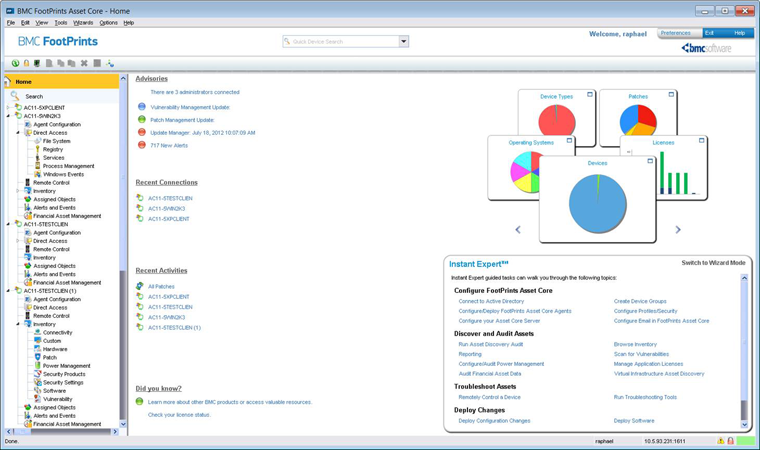Click the network diagram icon in toolbar
This screenshot has width=760, height=450.
click(110, 63)
